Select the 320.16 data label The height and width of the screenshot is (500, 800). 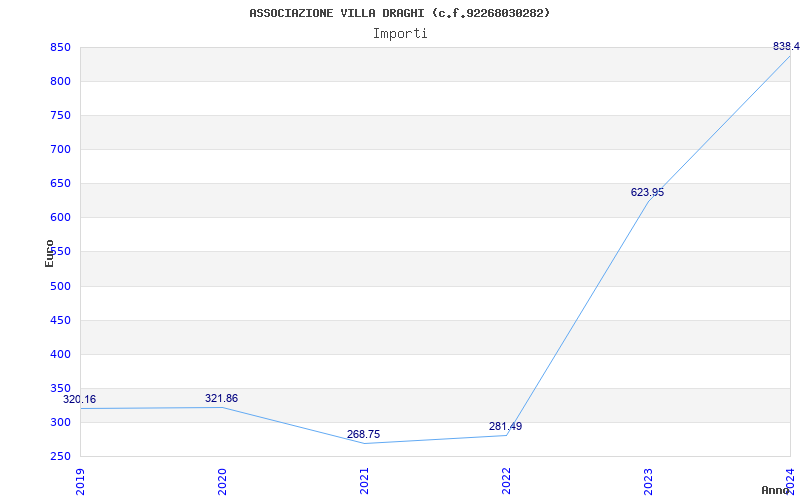[79, 399]
